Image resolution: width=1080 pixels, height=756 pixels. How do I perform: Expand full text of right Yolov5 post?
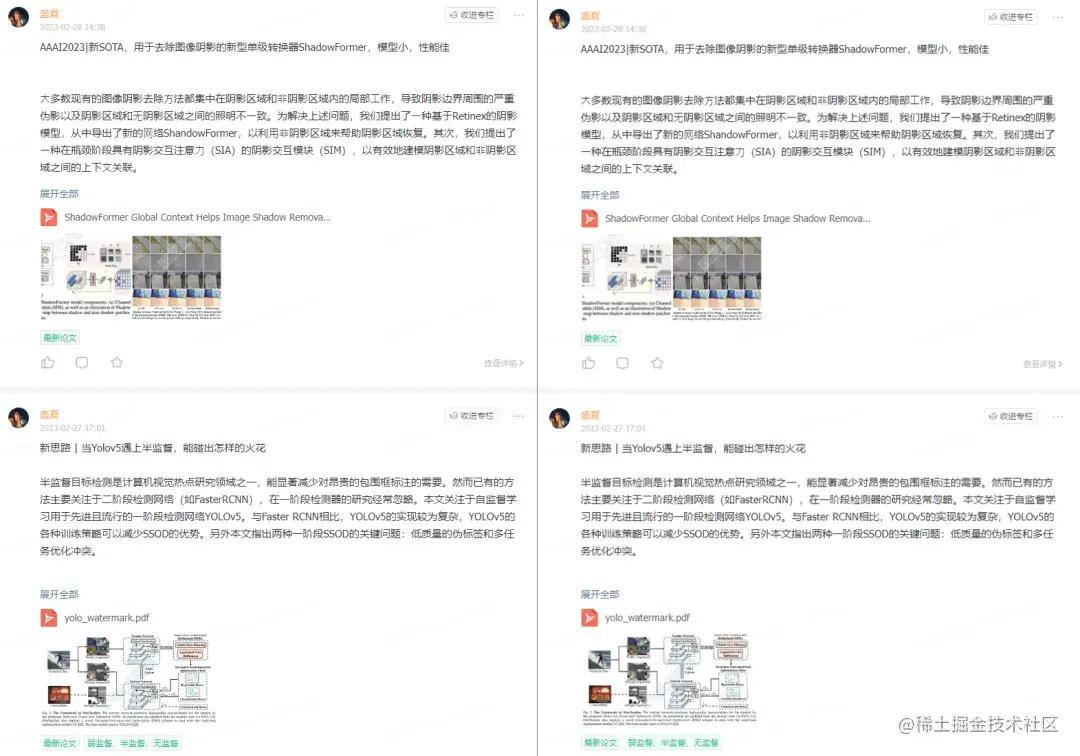600,594
